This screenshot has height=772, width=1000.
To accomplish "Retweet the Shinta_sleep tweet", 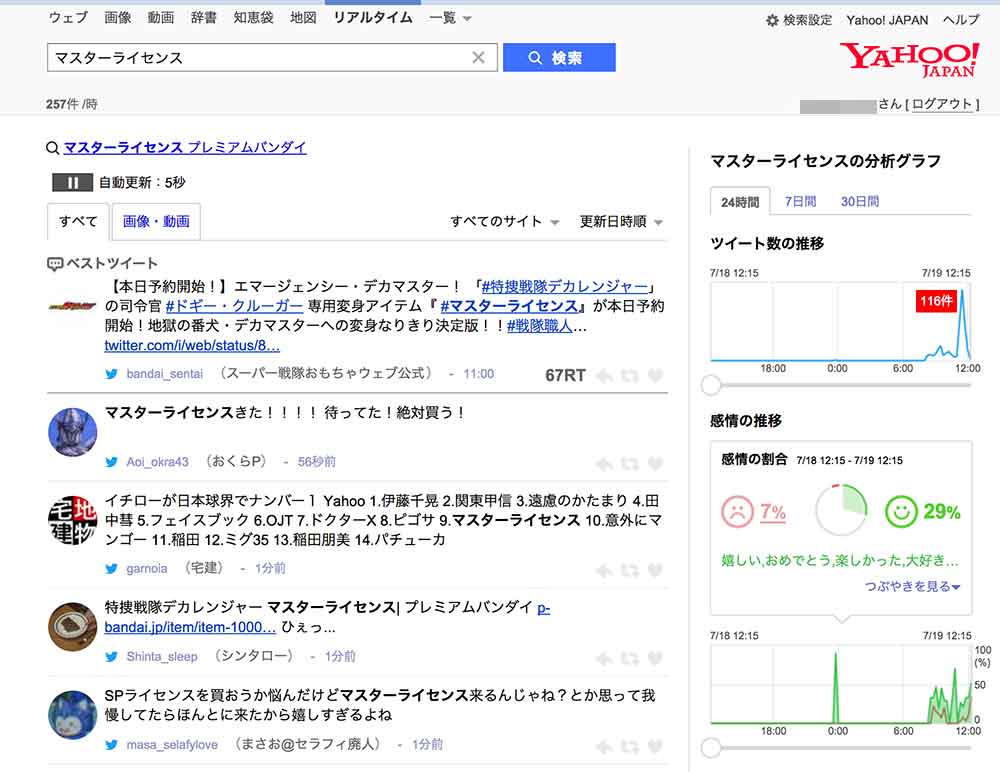I will click(x=629, y=658).
